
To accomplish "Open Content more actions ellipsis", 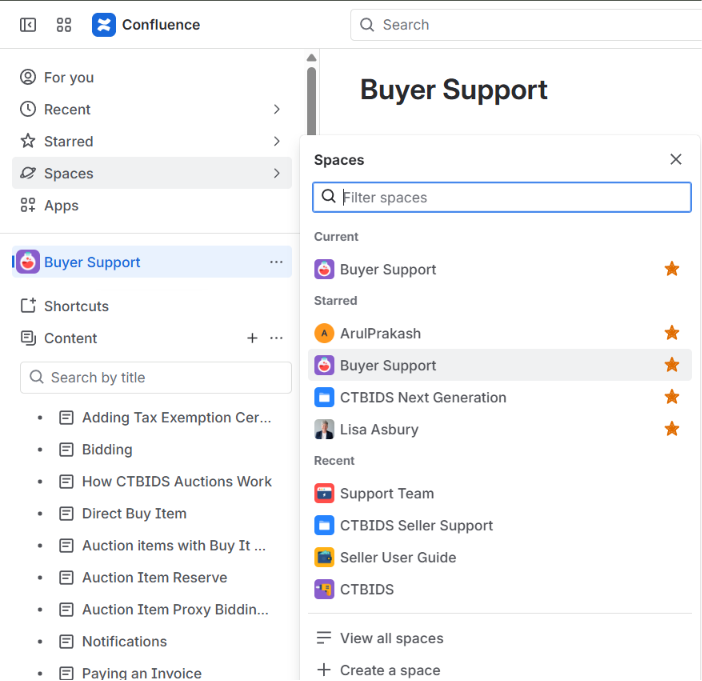I will coord(276,338).
